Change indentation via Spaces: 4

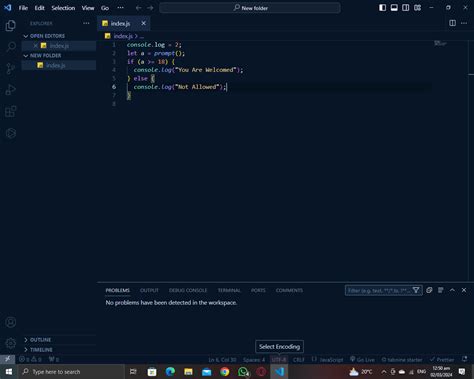coord(254,360)
